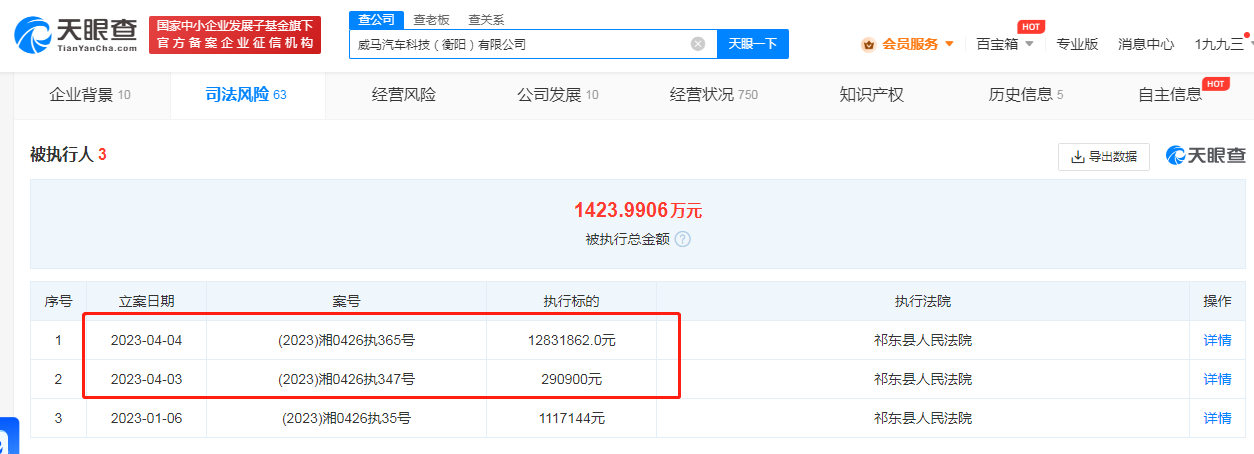The width and height of the screenshot is (1254, 454).
Task: Click the 会员服务 crown icon
Action: [868, 44]
